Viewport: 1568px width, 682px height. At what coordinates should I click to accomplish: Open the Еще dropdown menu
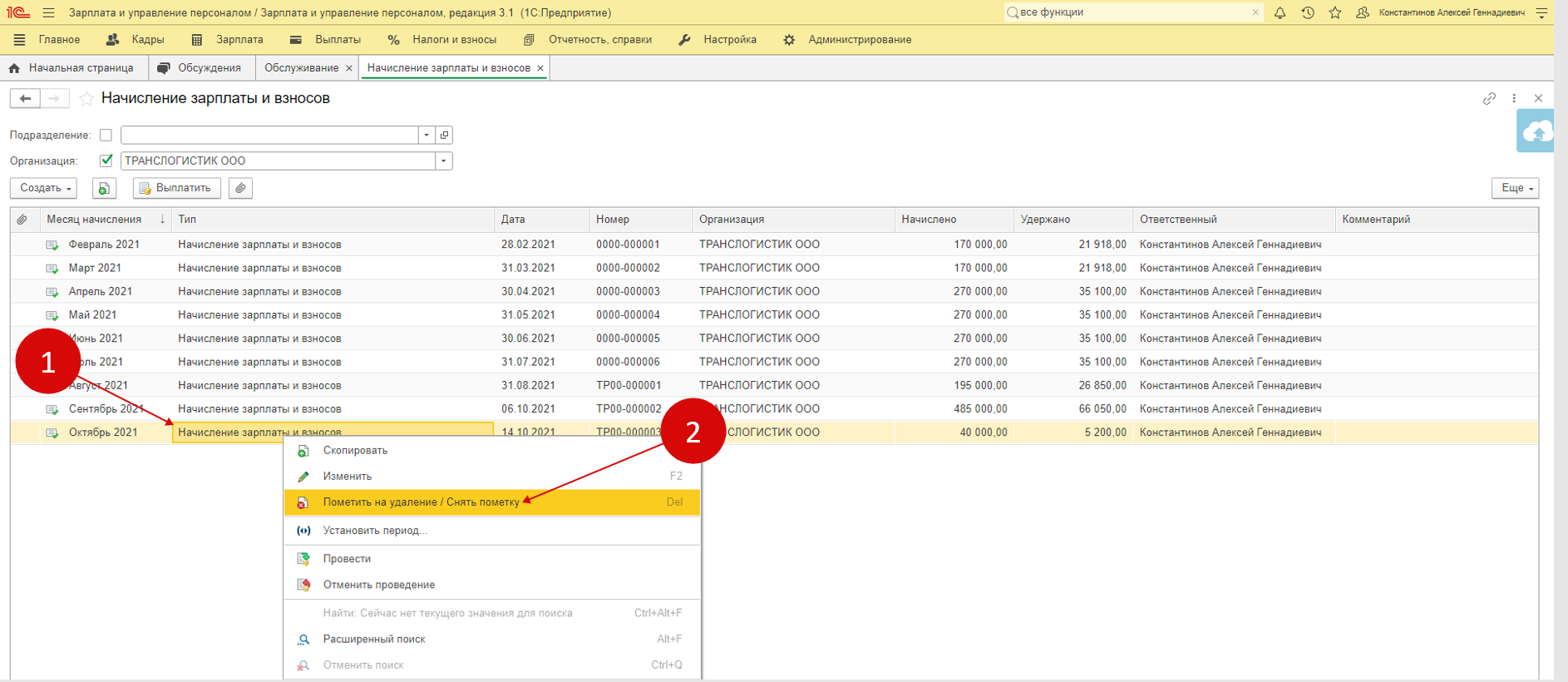coord(1515,188)
